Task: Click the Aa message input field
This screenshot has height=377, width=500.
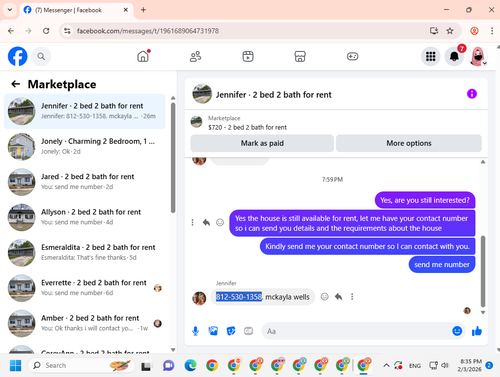Action: tap(357, 331)
